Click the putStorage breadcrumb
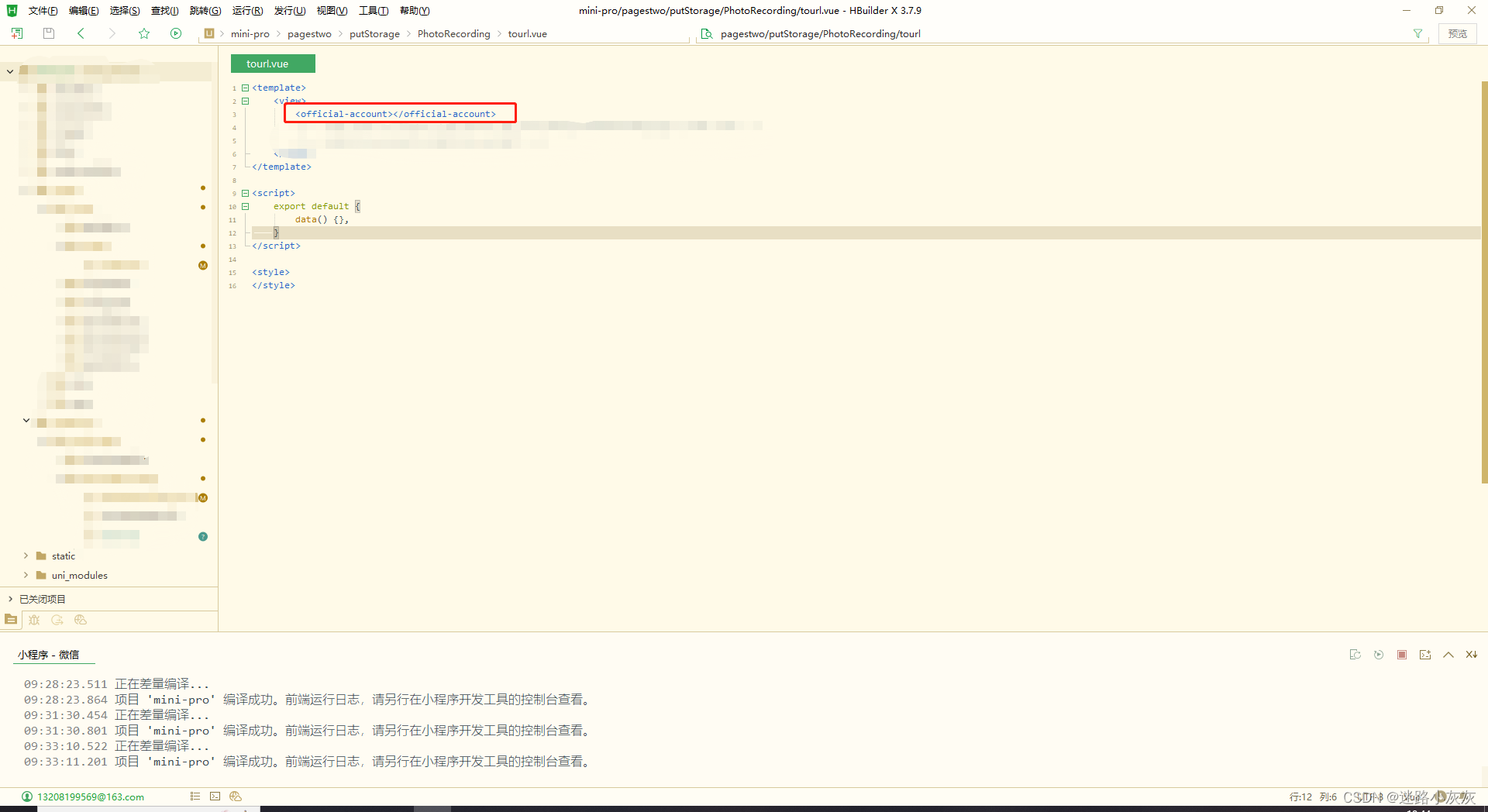The height and width of the screenshot is (812, 1488). tap(374, 34)
